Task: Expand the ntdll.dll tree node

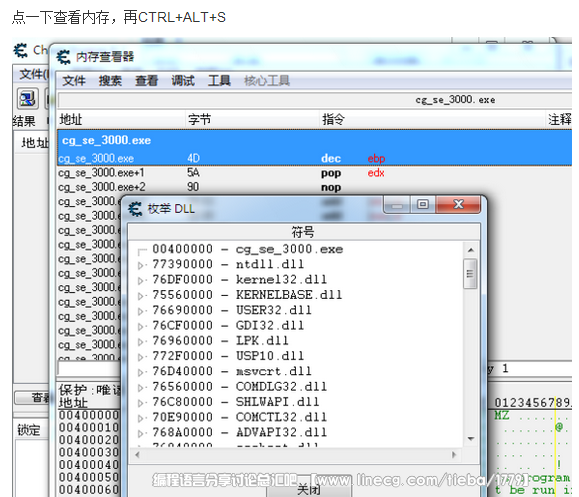Action: click(x=141, y=265)
